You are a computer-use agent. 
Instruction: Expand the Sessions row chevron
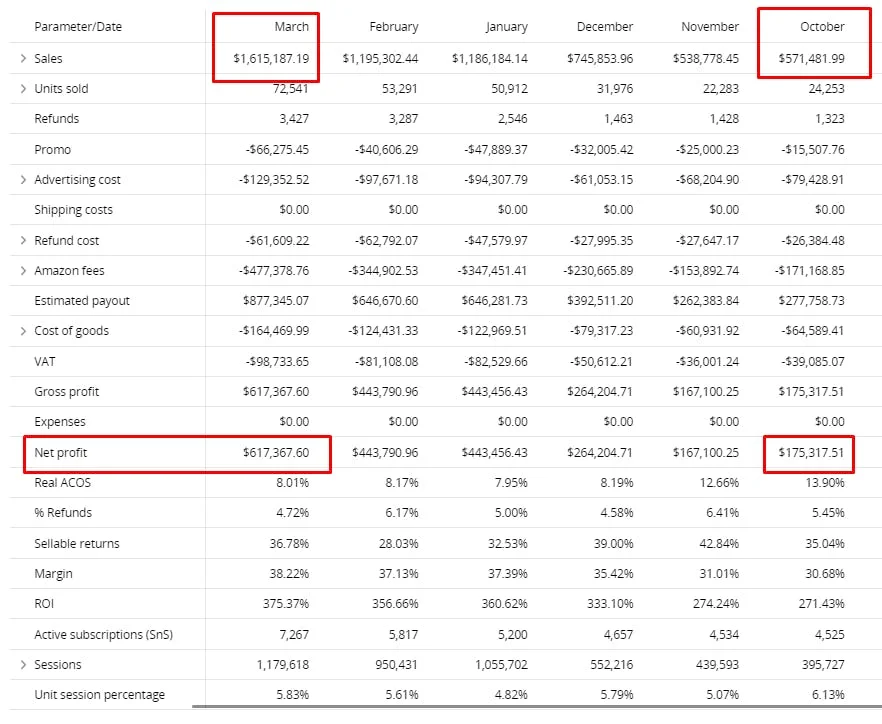point(23,664)
